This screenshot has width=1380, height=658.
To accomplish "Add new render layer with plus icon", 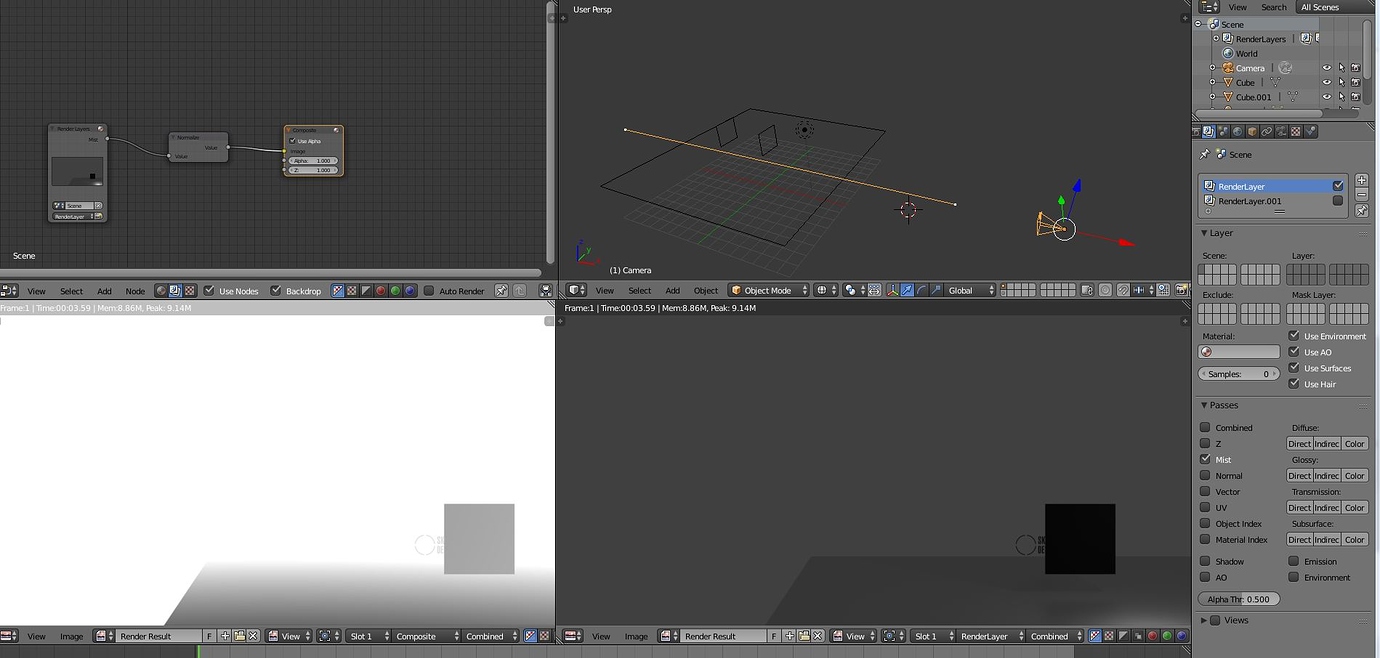I will 1361,180.
